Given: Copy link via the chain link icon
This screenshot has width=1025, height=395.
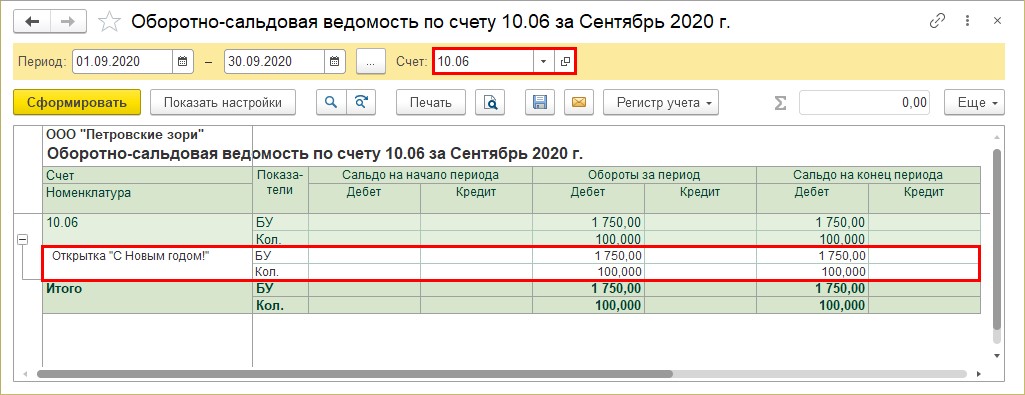Looking at the screenshot, I should (937, 21).
